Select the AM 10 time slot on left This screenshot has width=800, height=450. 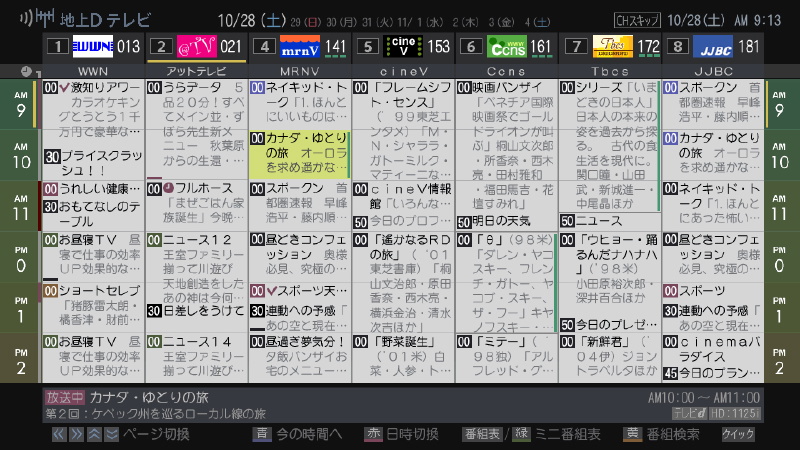click(20, 157)
